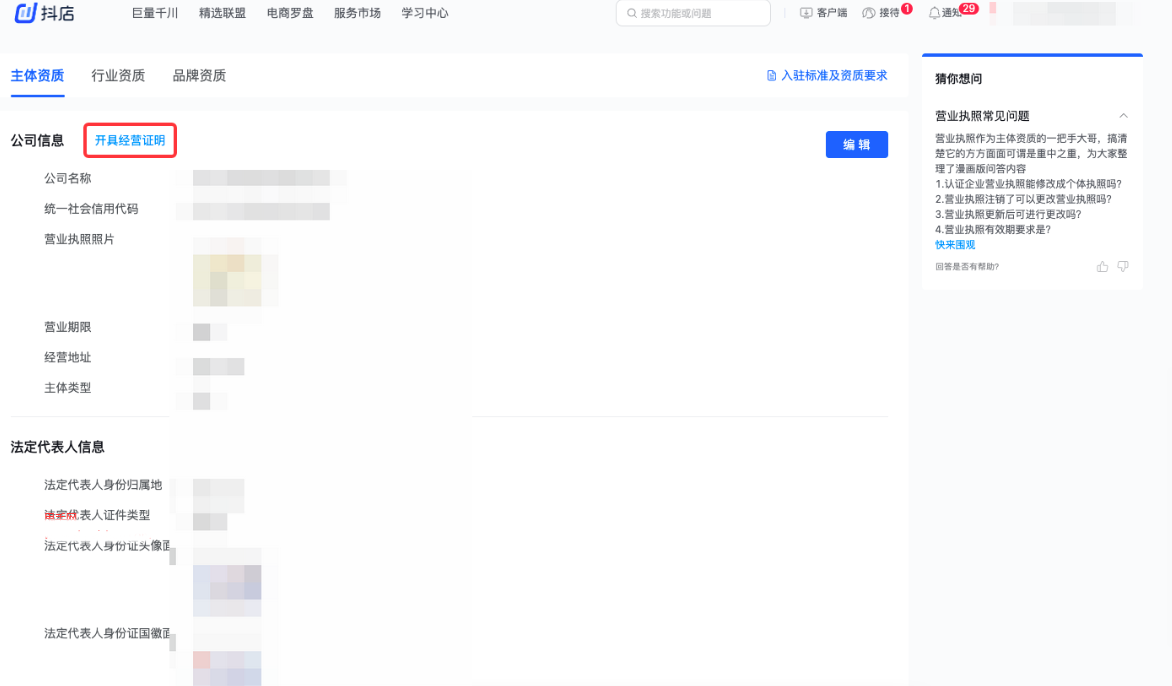Click thumbs up on the answer
1172x686 pixels.
(1102, 267)
